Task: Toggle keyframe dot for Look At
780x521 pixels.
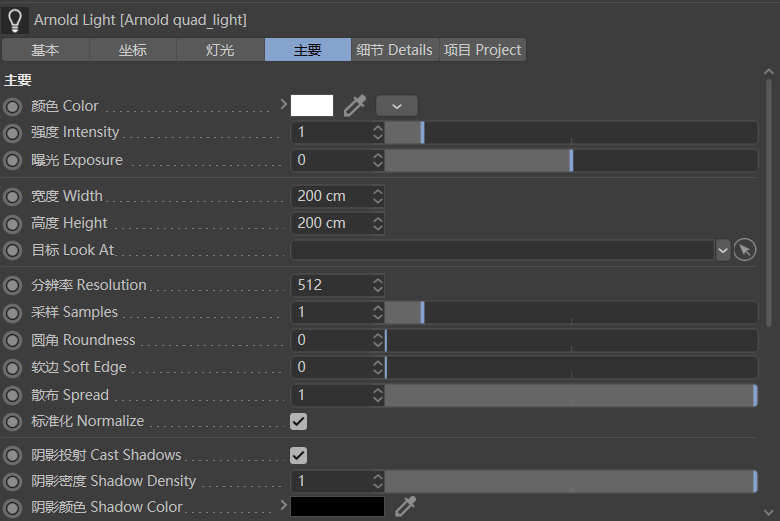Action: [x=12, y=250]
